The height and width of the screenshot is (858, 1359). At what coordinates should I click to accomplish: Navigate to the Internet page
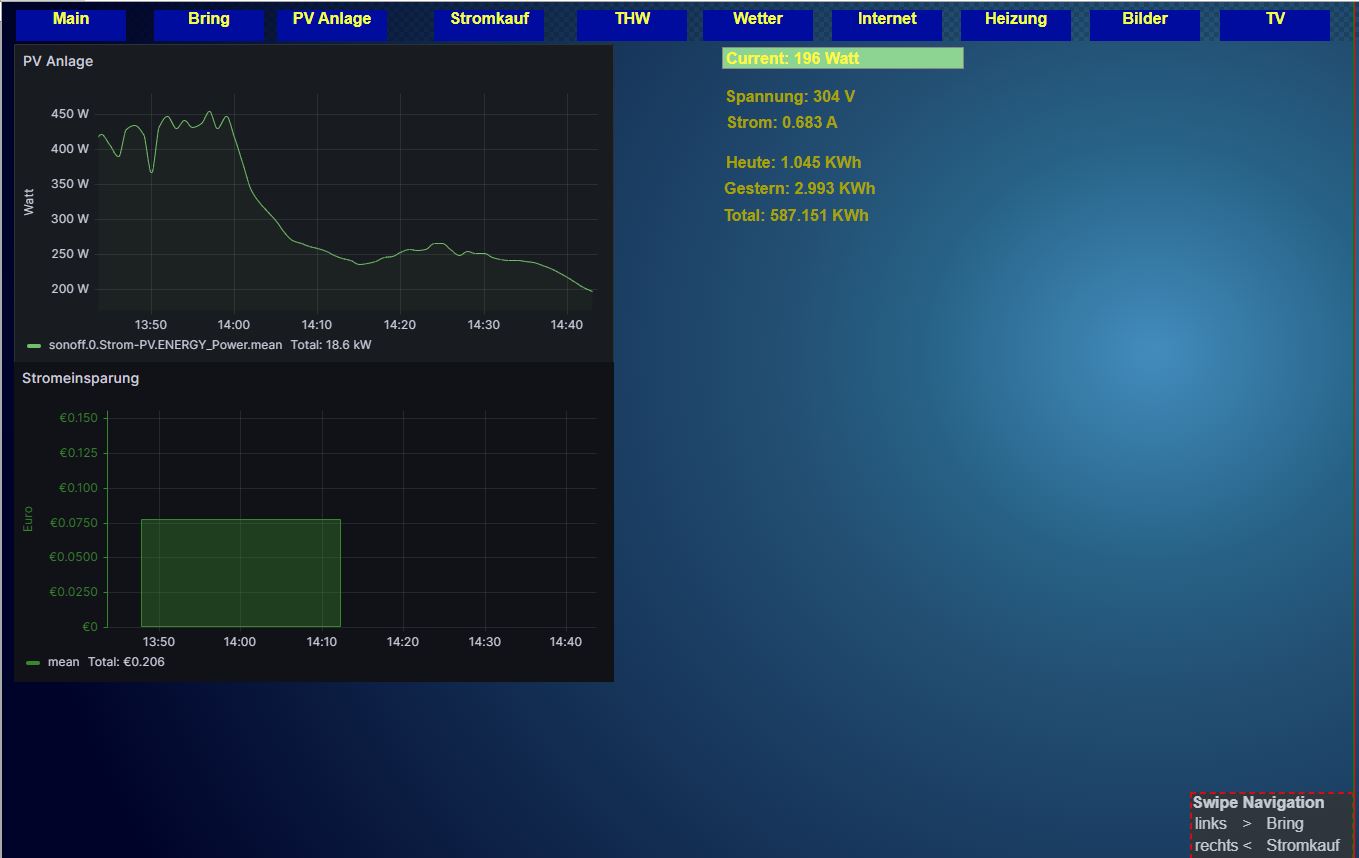point(886,24)
